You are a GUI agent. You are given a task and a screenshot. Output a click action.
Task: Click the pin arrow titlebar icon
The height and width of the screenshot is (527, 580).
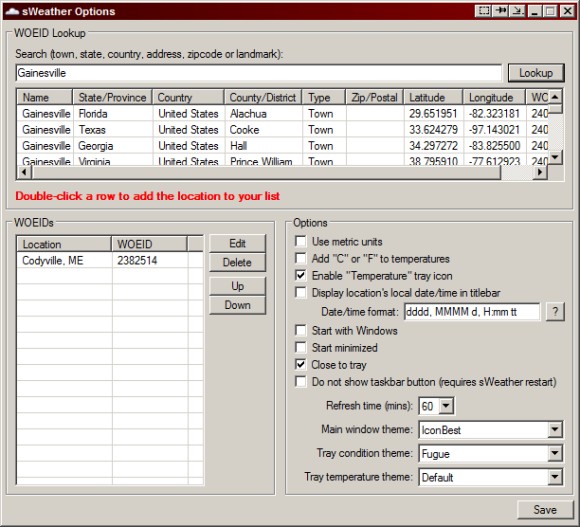tap(500, 11)
